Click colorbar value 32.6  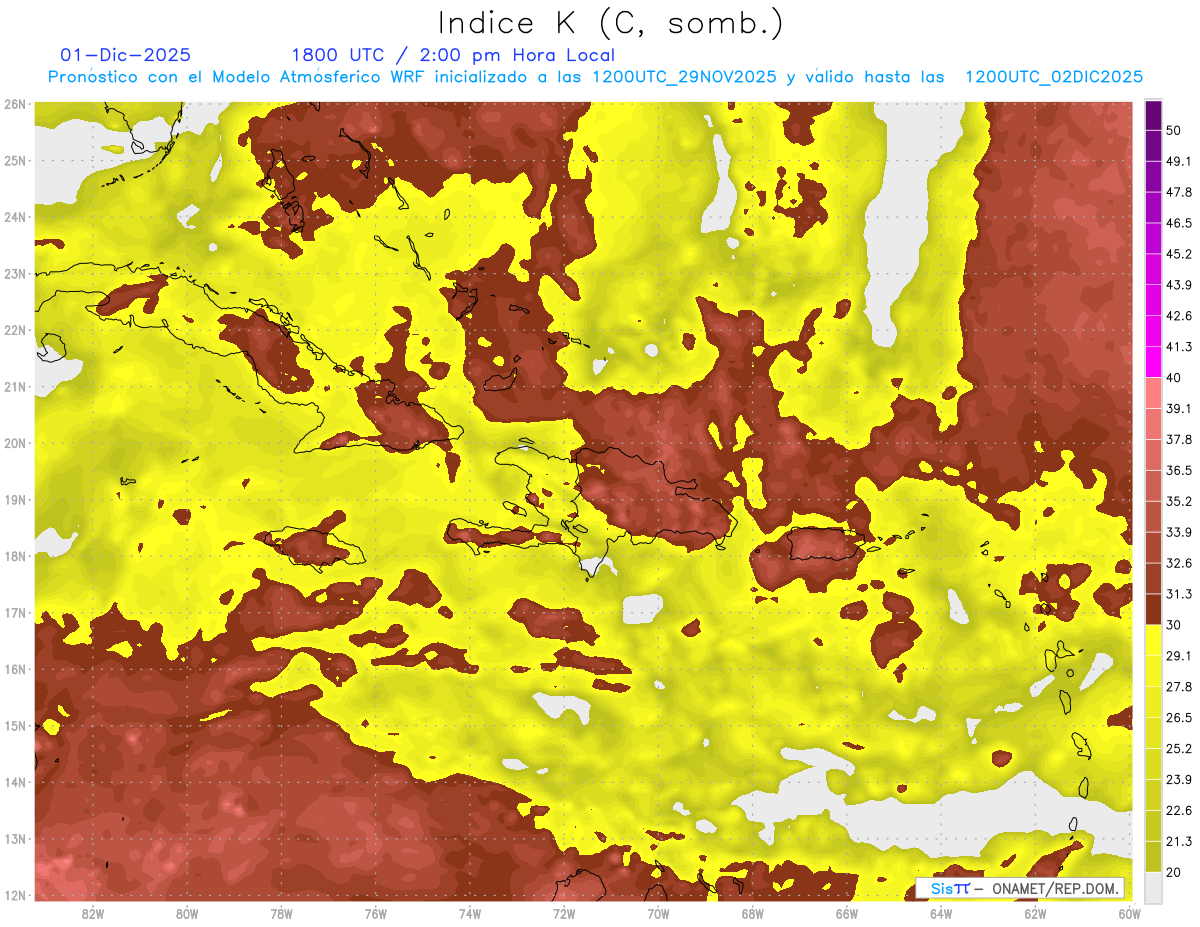tap(1178, 563)
